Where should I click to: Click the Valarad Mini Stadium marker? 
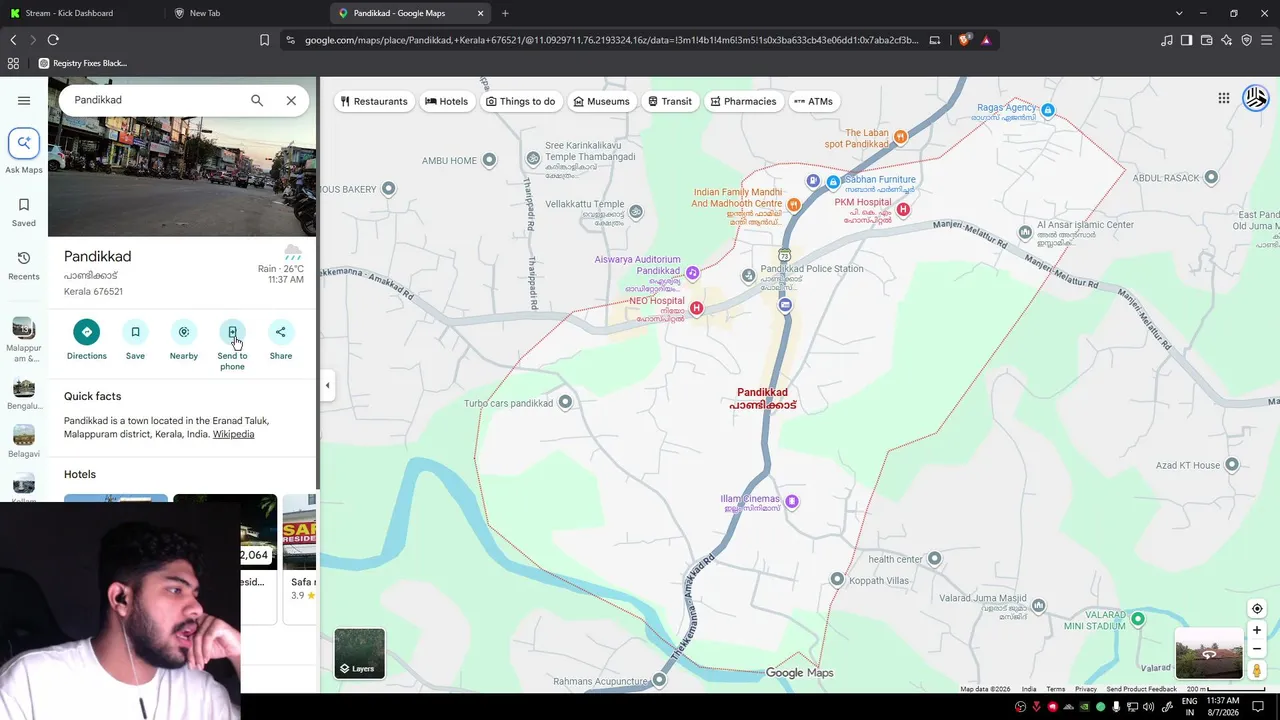1138,619
